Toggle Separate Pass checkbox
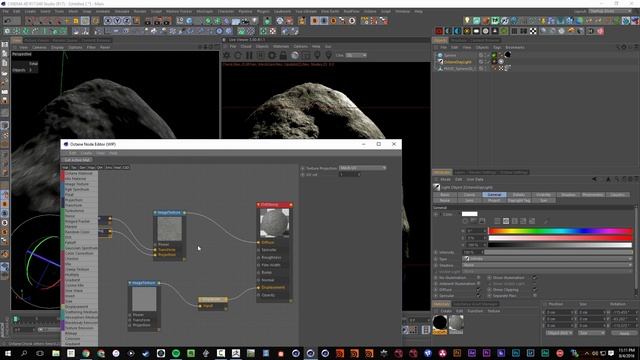The width and height of the screenshot is (640, 360). [x=534, y=296]
